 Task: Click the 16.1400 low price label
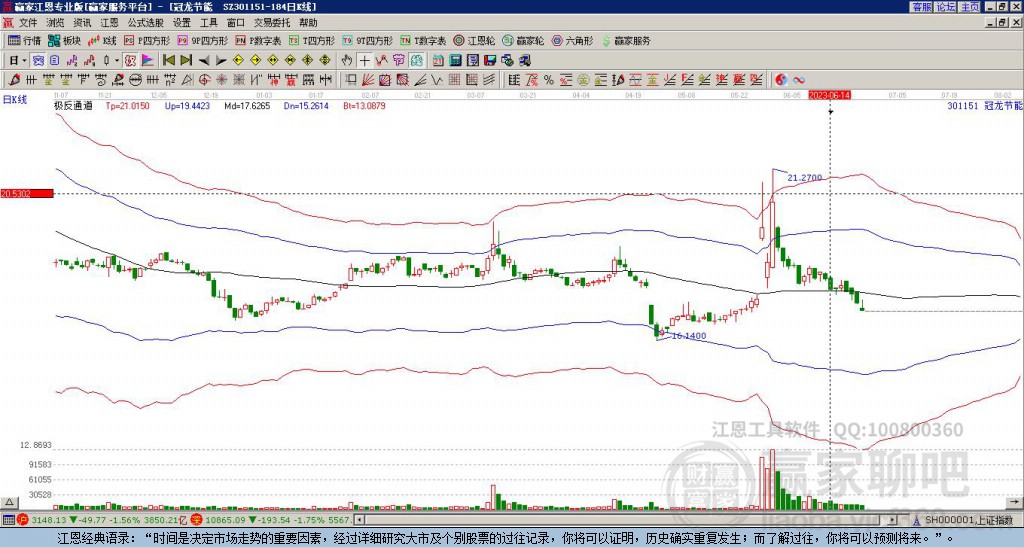click(x=688, y=336)
